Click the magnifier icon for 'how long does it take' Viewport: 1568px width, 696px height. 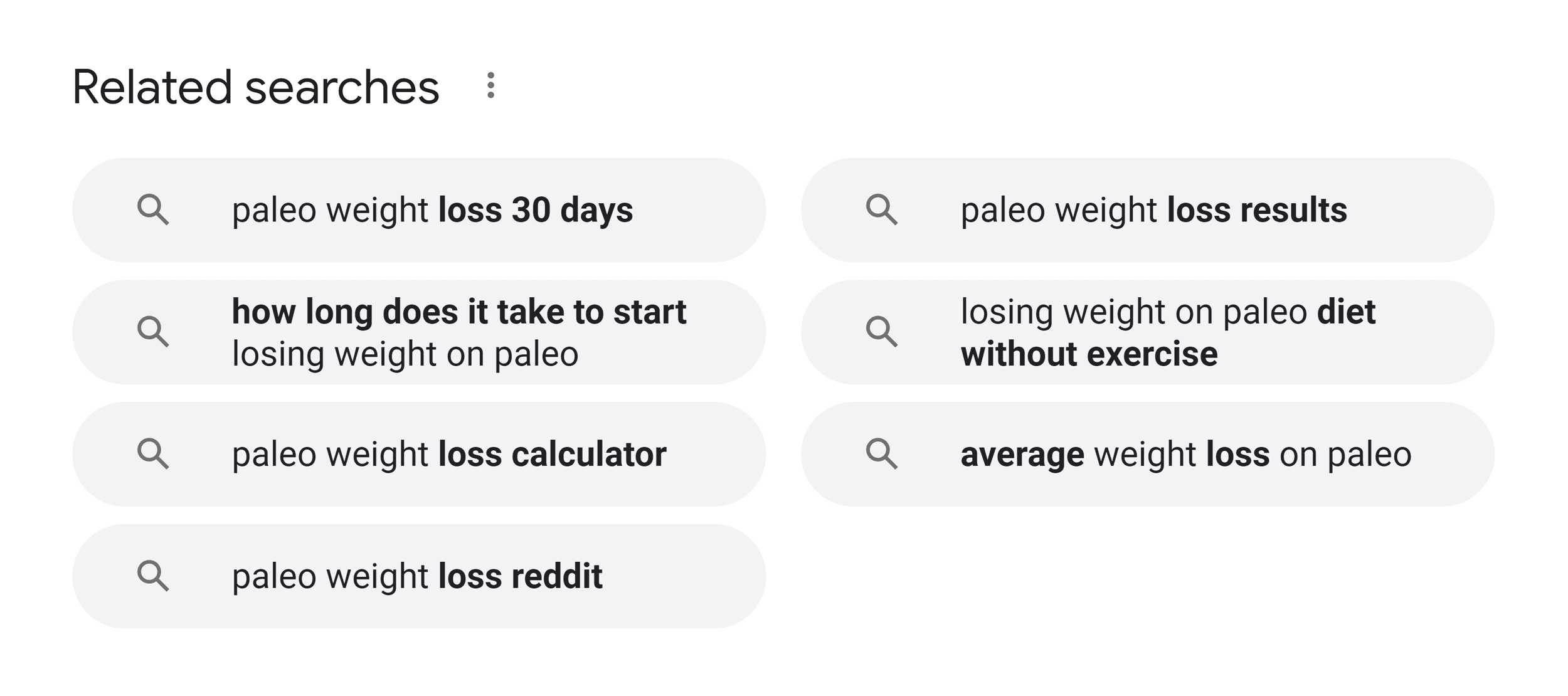pos(153,332)
